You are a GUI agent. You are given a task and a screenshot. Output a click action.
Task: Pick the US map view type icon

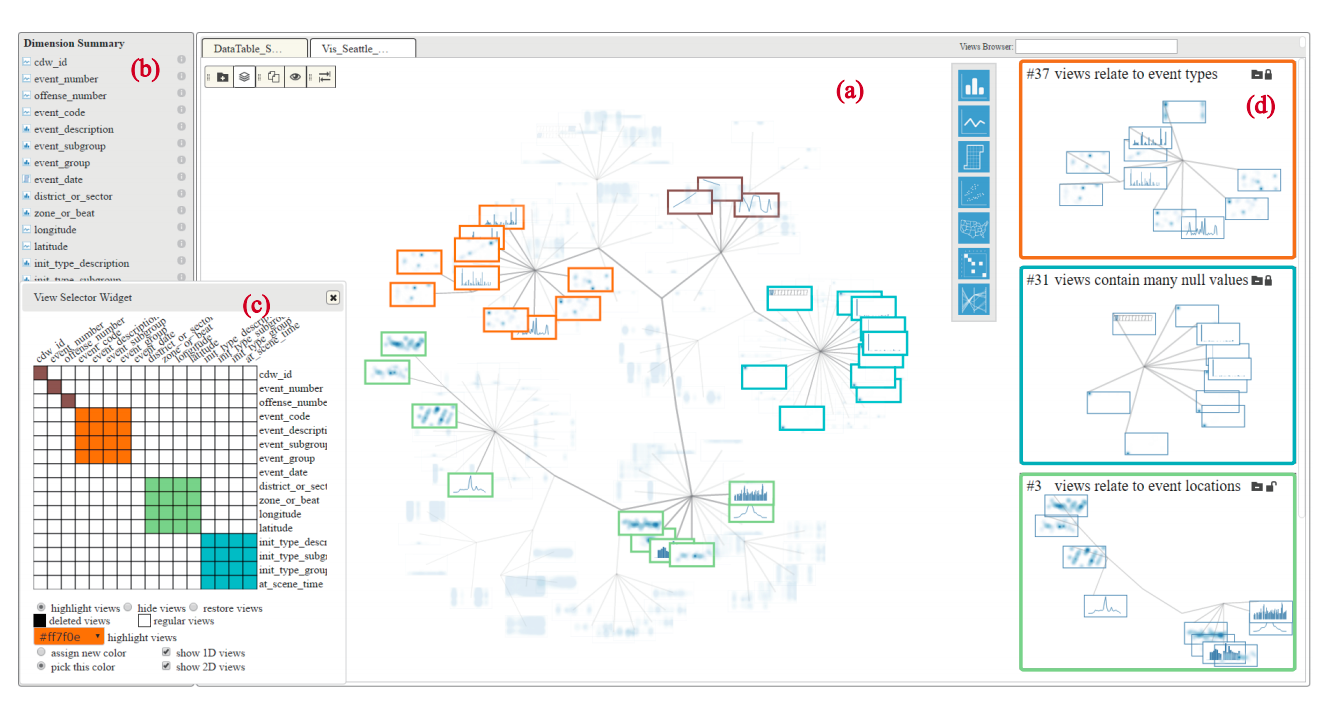pos(973,229)
